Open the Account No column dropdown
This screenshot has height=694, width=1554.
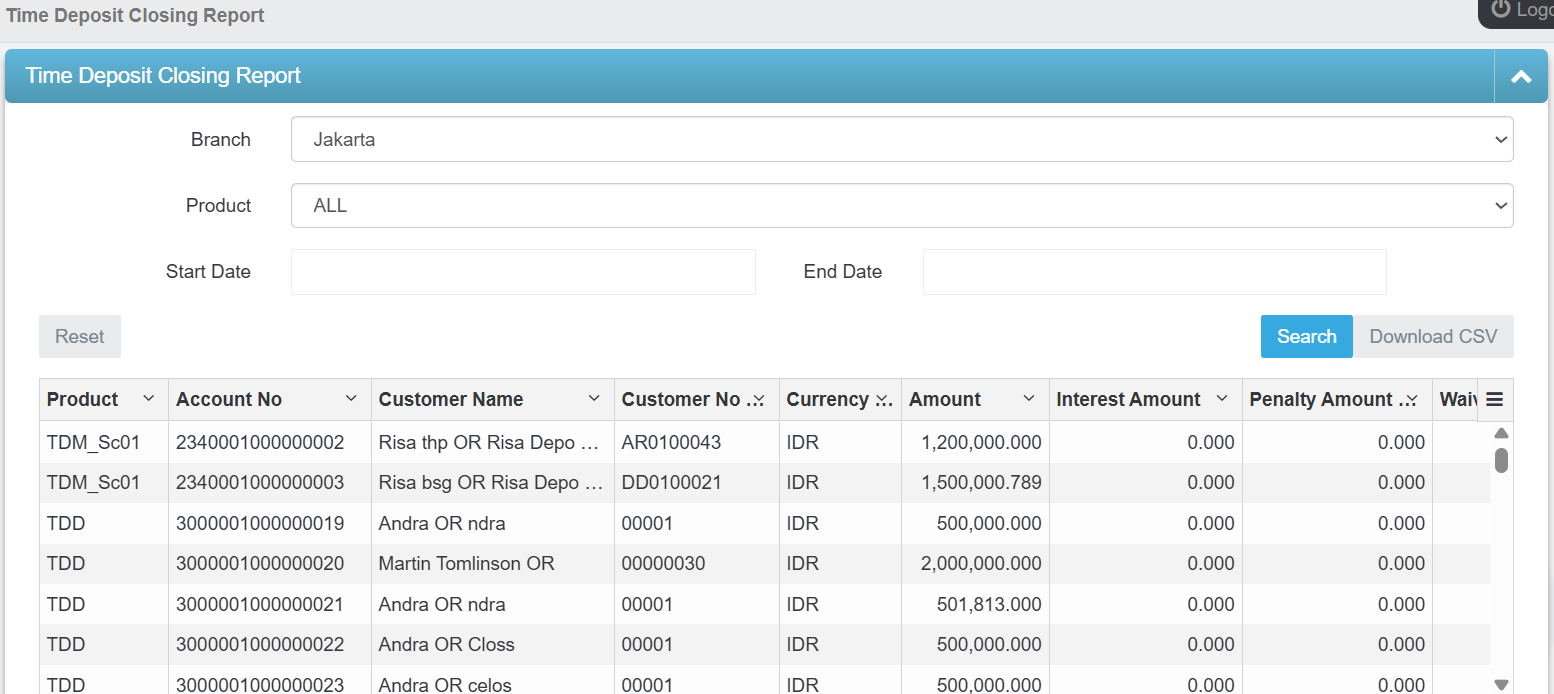click(x=349, y=398)
